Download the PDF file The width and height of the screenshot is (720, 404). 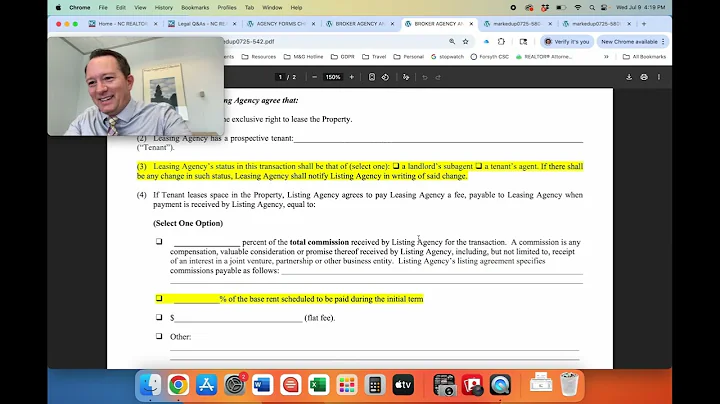pyautogui.click(x=629, y=77)
